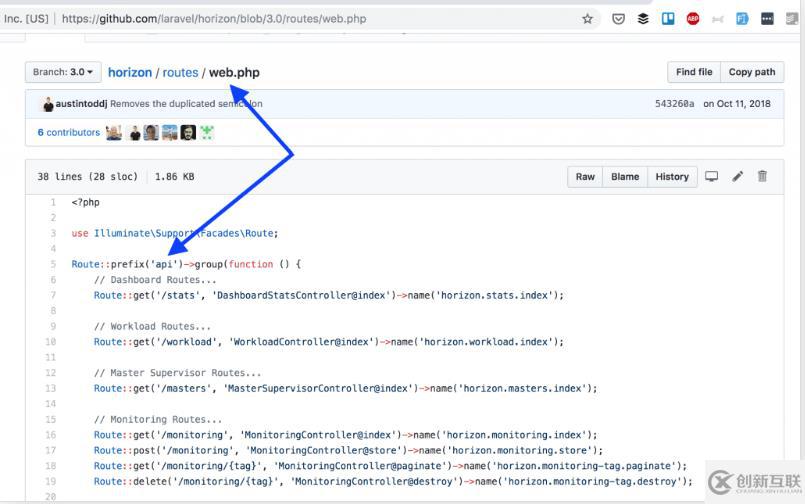Delete this file with trash icon
The height and width of the screenshot is (504, 805).
pos(762,176)
